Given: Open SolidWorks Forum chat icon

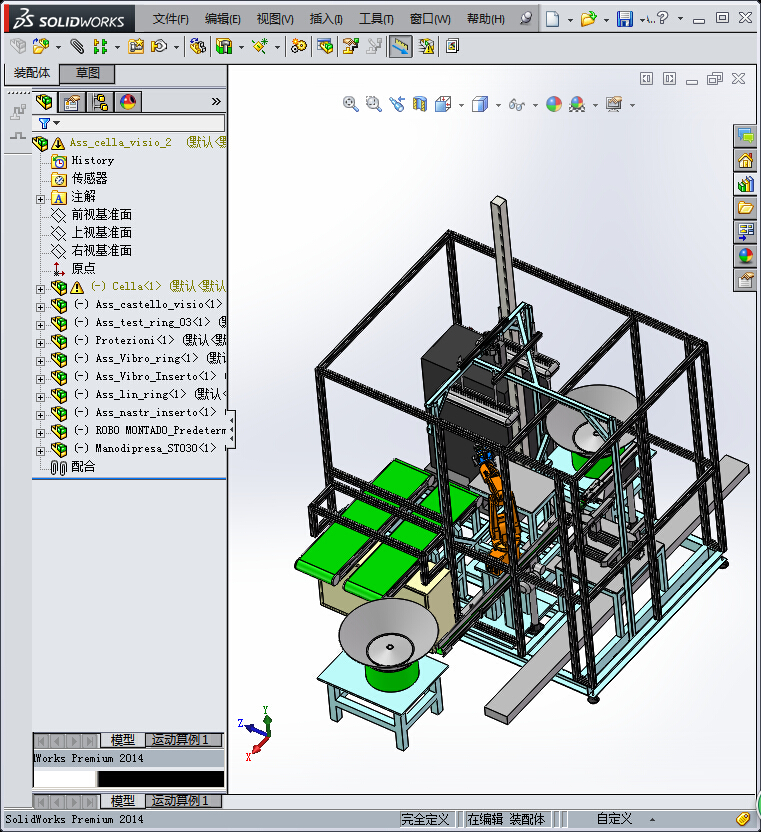Looking at the screenshot, I should pos(745,136).
